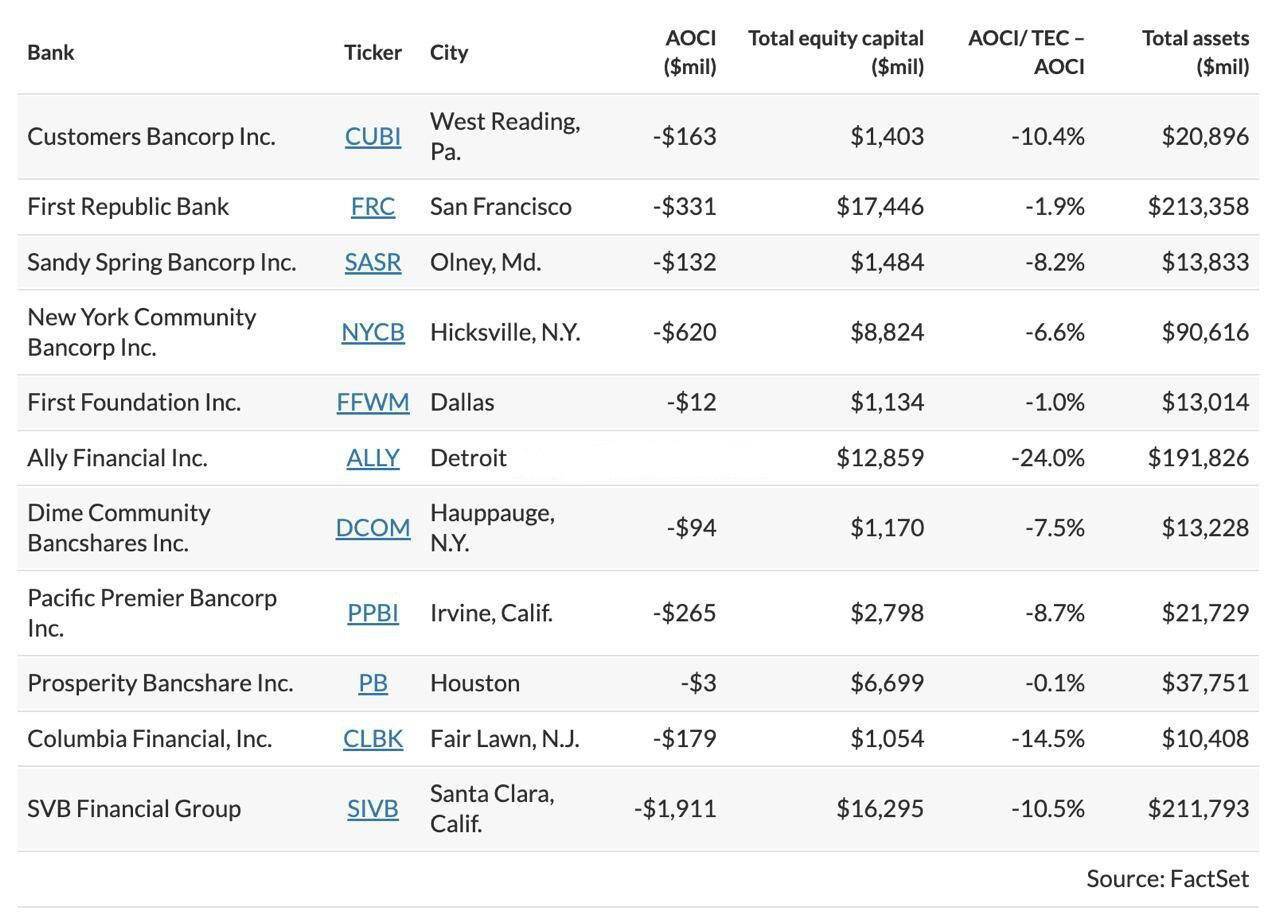Screen dimensions: 1280x923
Task: Click the AOCI ($mil) column header
Action: tap(690, 52)
